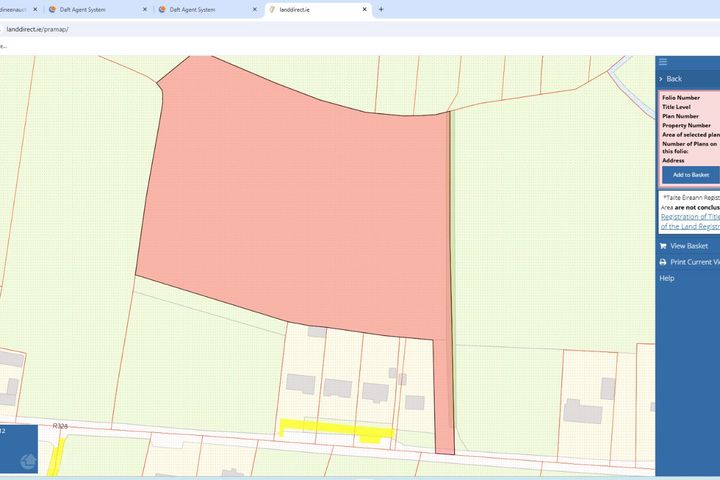The image size is (720, 480).
Task: Click the Title Level label
Action: pyautogui.click(x=676, y=107)
